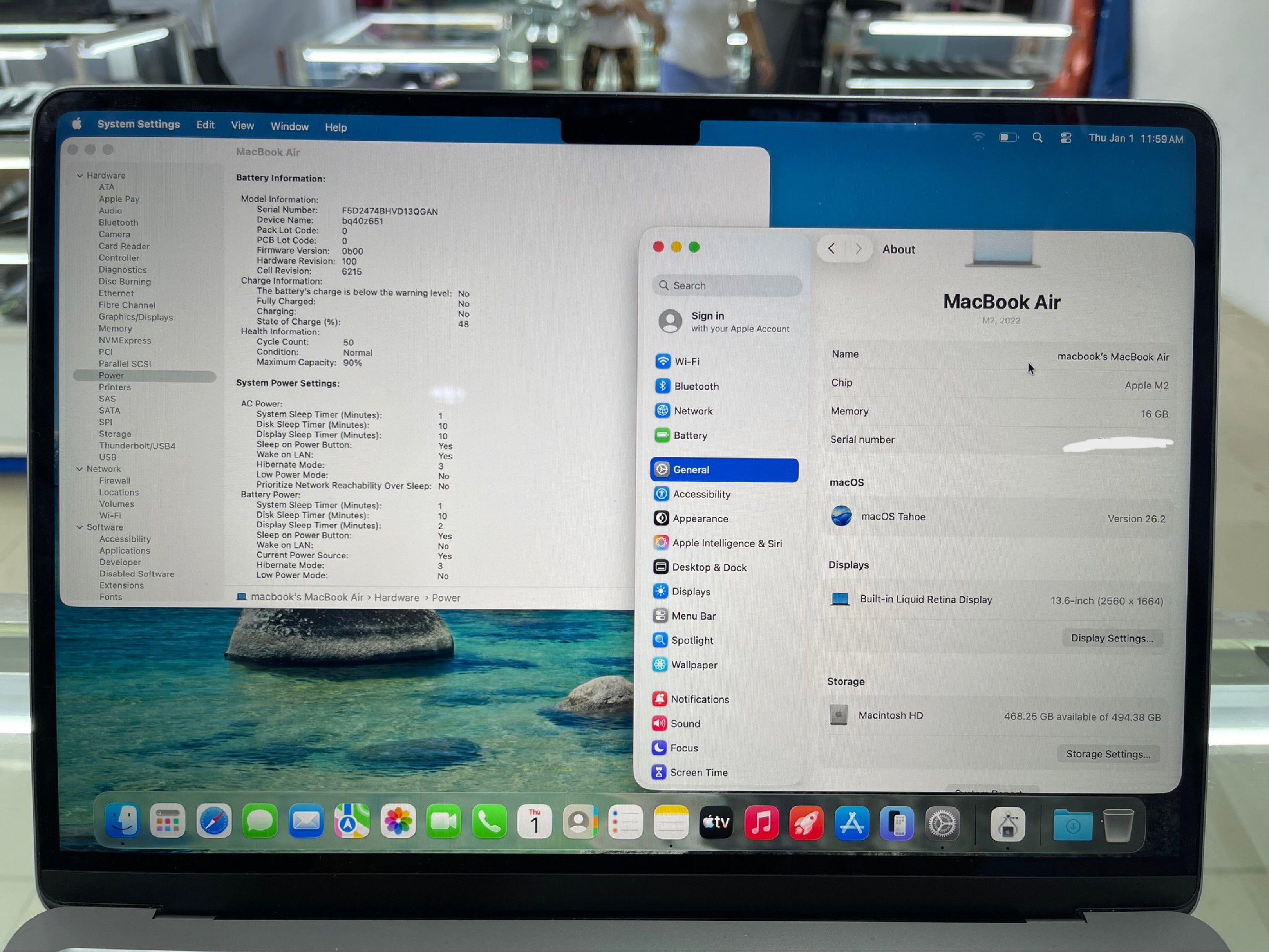Image resolution: width=1269 pixels, height=952 pixels.
Task: Select Storage in System Information sidebar
Action: coord(115,434)
